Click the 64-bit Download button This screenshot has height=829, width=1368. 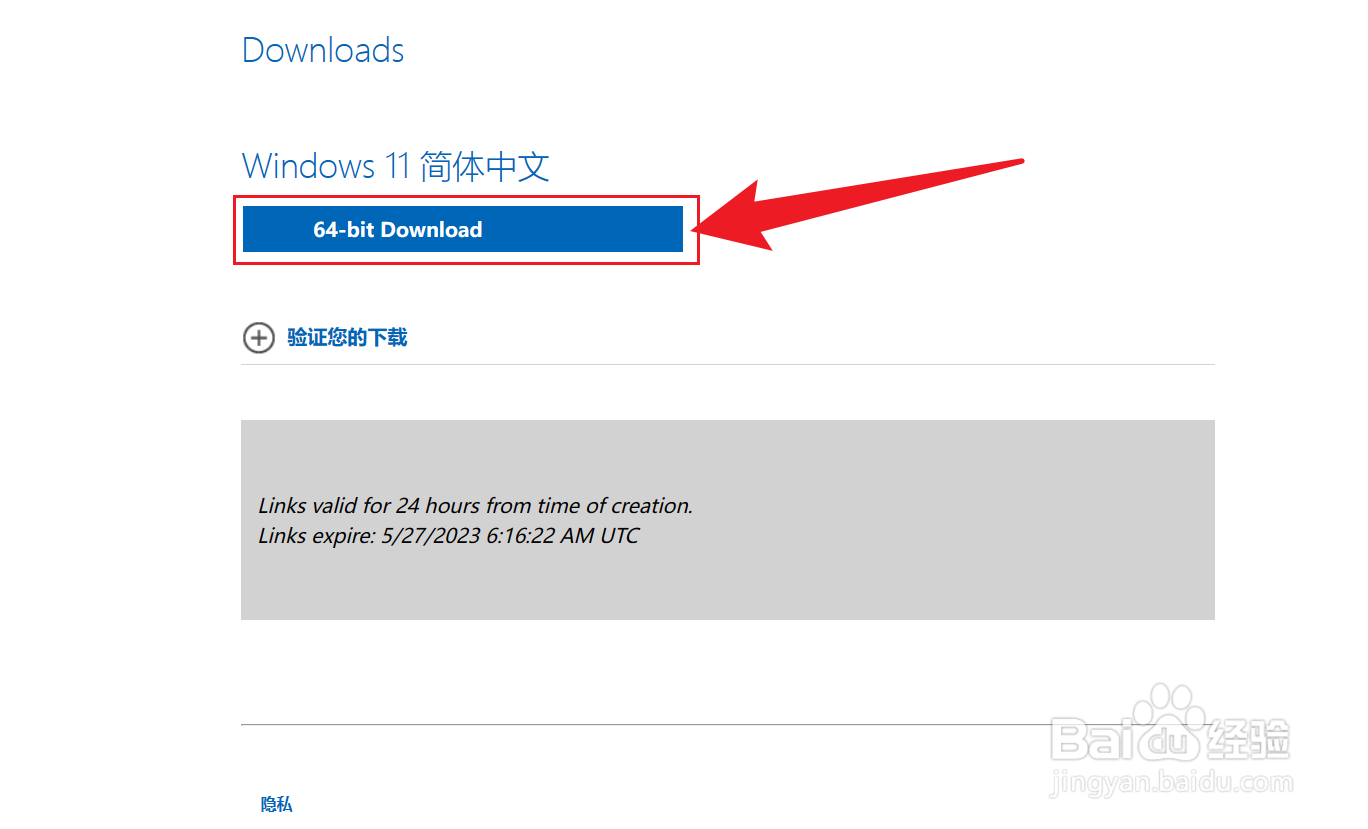tap(463, 229)
